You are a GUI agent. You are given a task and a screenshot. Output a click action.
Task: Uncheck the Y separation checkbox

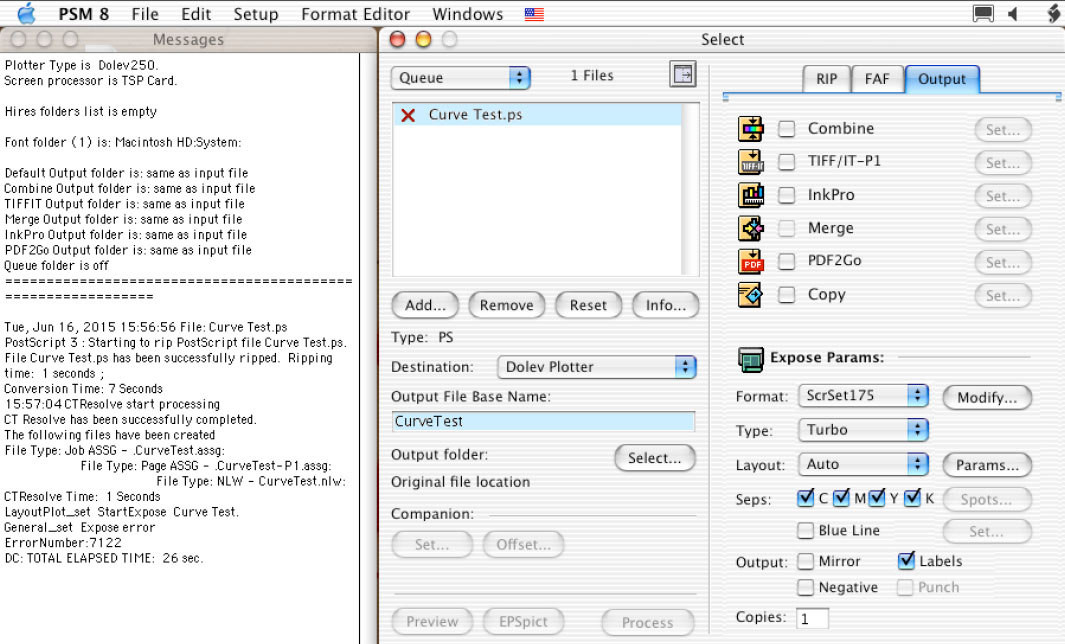tap(877, 498)
